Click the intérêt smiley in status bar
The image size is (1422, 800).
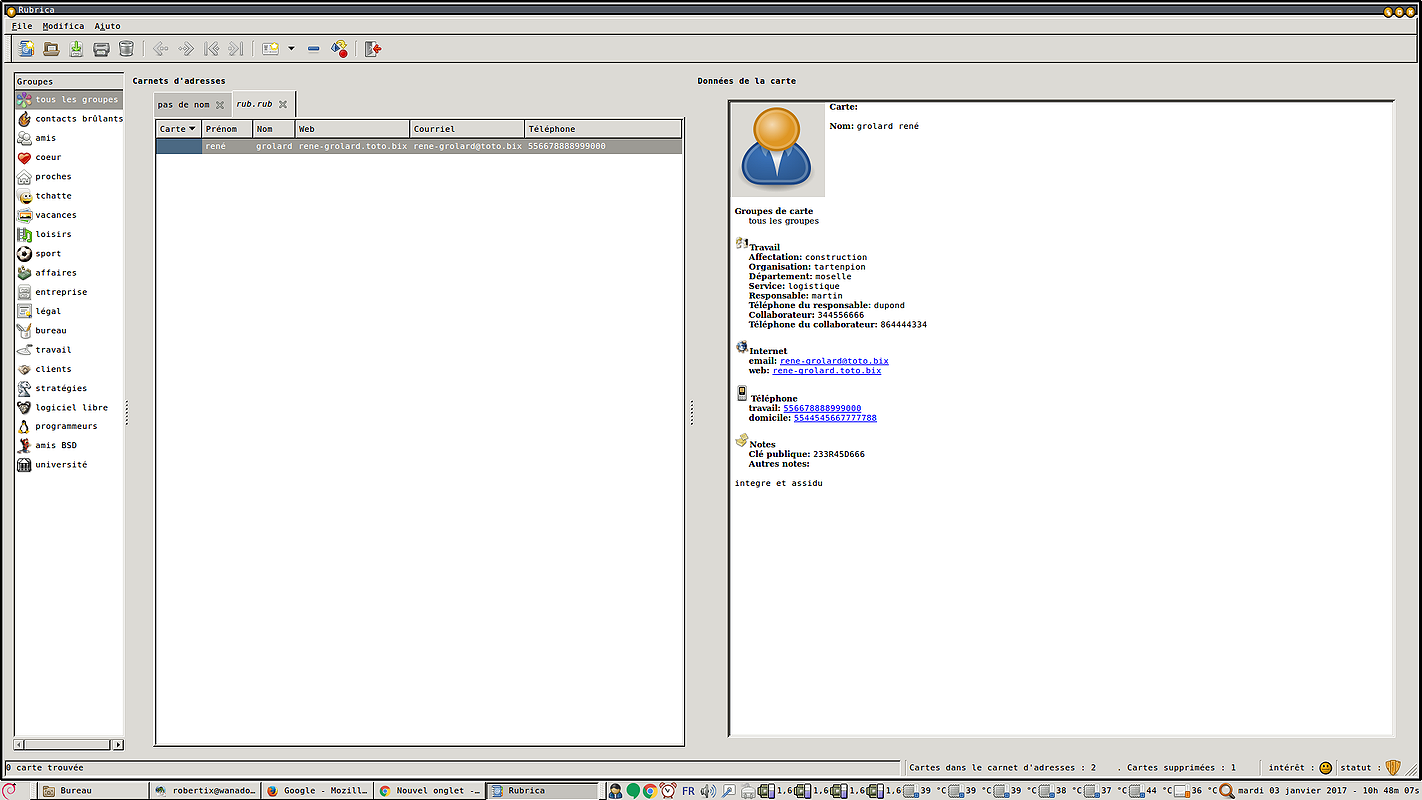[1325, 768]
